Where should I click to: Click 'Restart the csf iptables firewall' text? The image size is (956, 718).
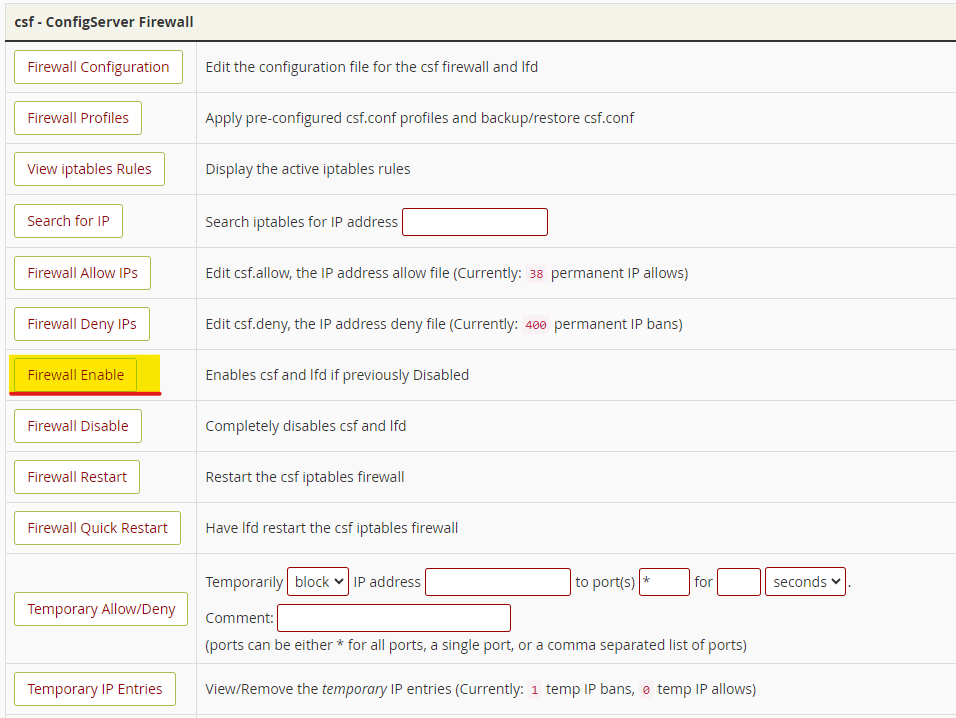(305, 477)
